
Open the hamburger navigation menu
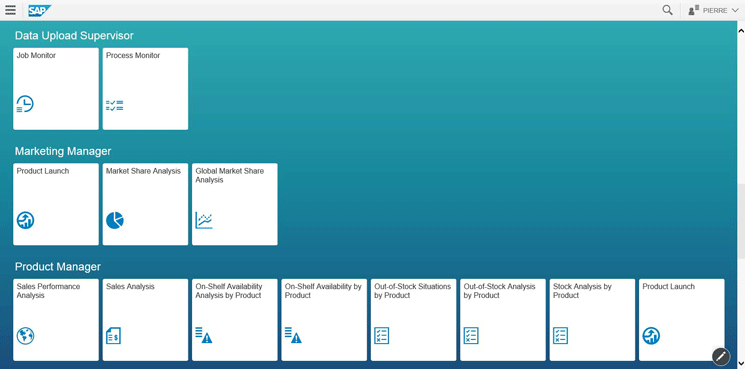(10, 10)
